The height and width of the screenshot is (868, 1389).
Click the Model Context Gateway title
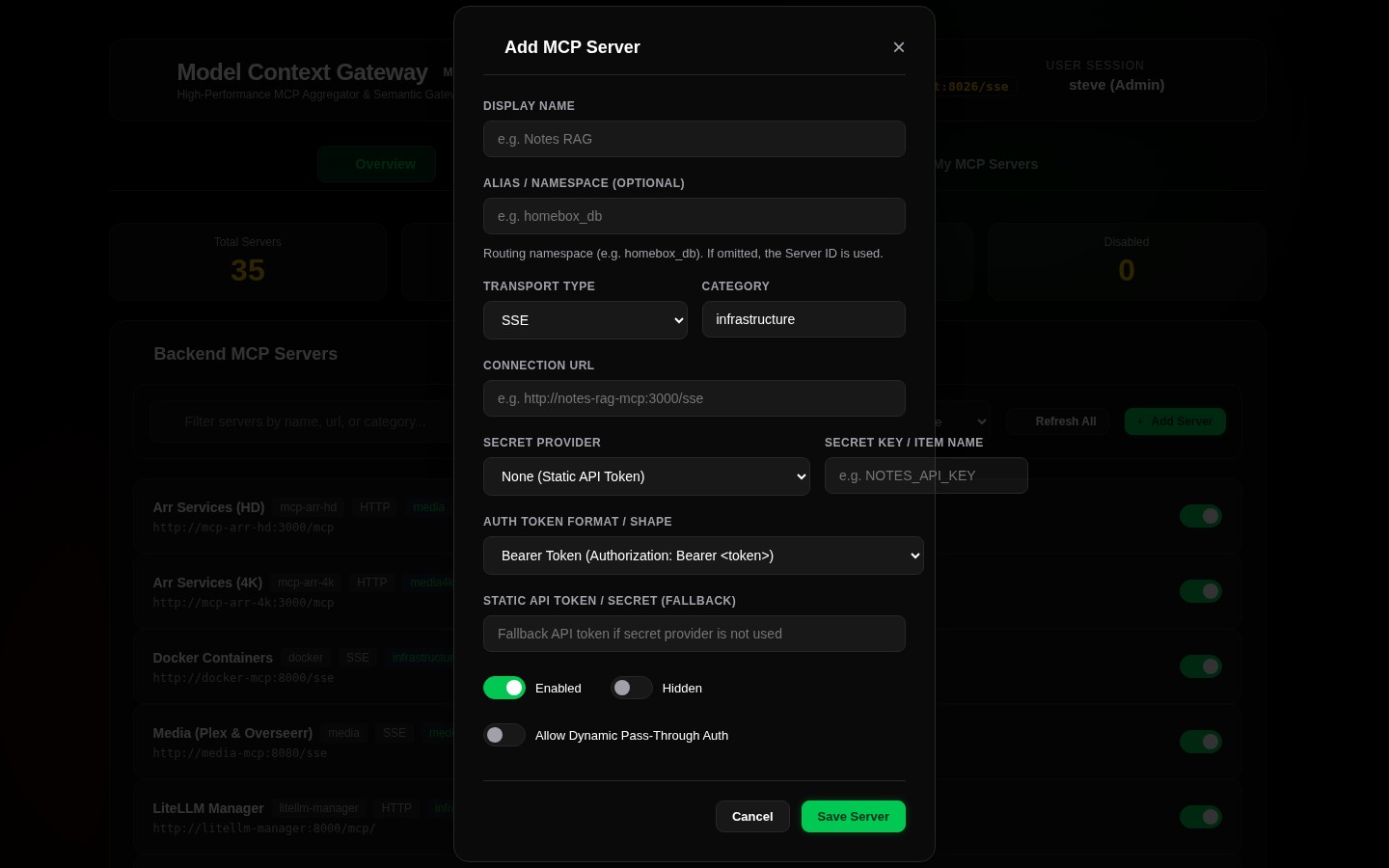[x=302, y=72]
